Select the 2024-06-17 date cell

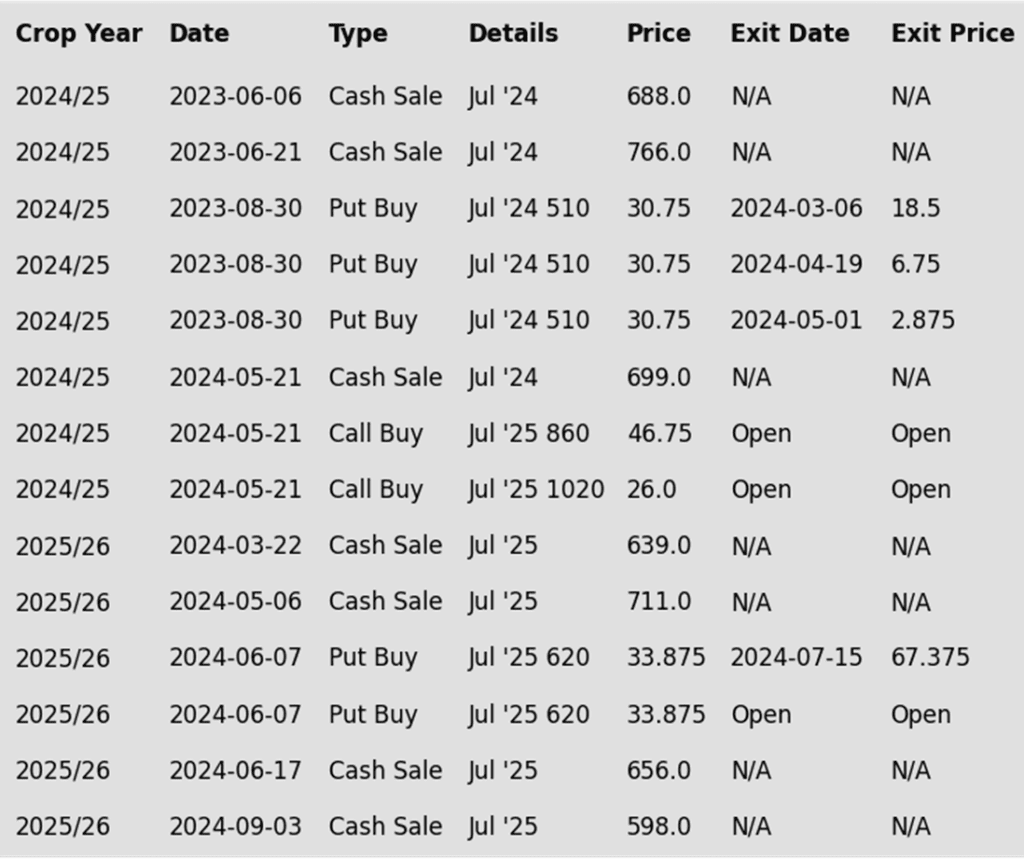(235, 771)
